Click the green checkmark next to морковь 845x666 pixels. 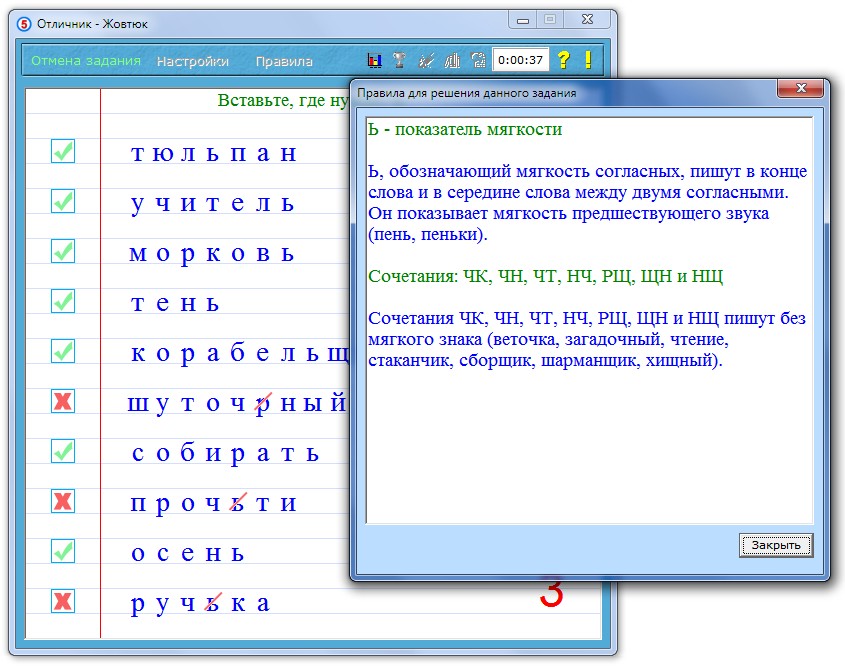tap(63, 251)
